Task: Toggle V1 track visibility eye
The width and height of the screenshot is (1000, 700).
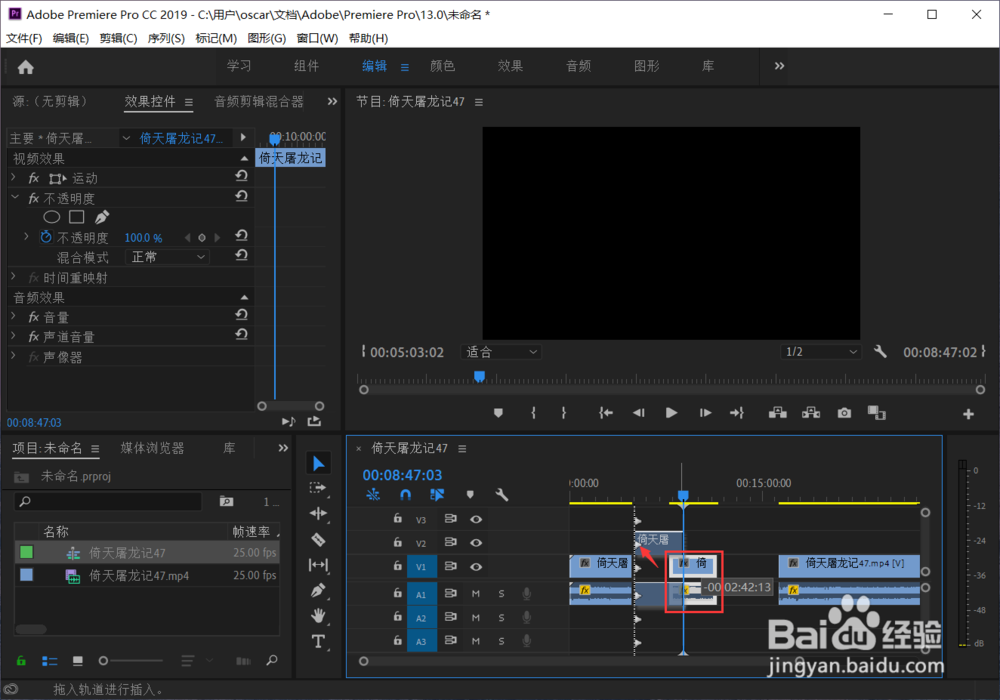Action: click(x=476, y=566)
